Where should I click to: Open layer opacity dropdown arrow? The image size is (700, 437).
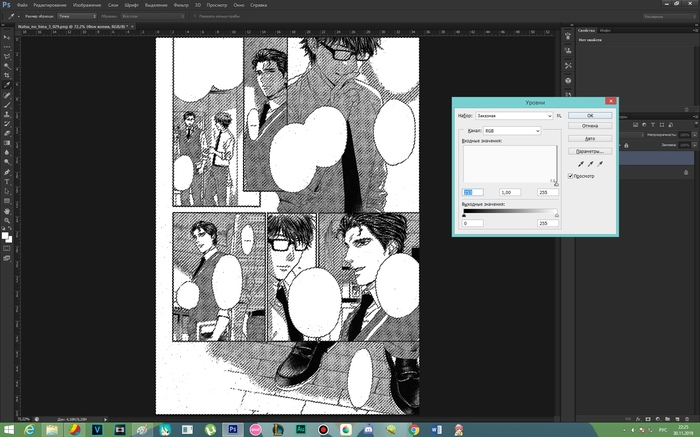point(694,135)
